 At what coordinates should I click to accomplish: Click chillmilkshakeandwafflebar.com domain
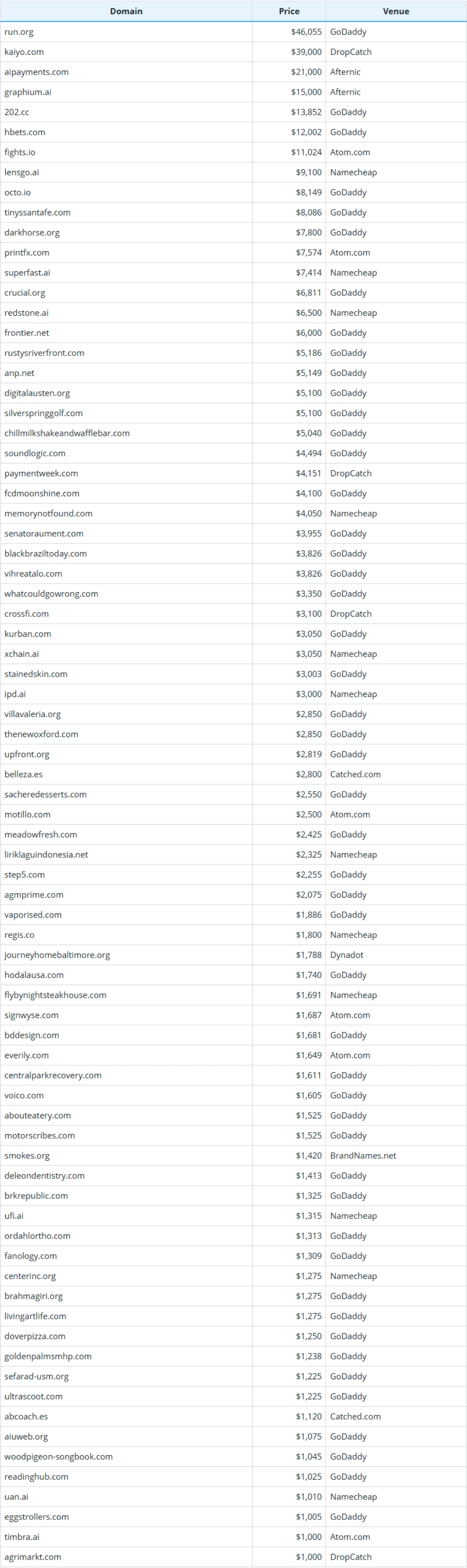[x=67, y=433]
